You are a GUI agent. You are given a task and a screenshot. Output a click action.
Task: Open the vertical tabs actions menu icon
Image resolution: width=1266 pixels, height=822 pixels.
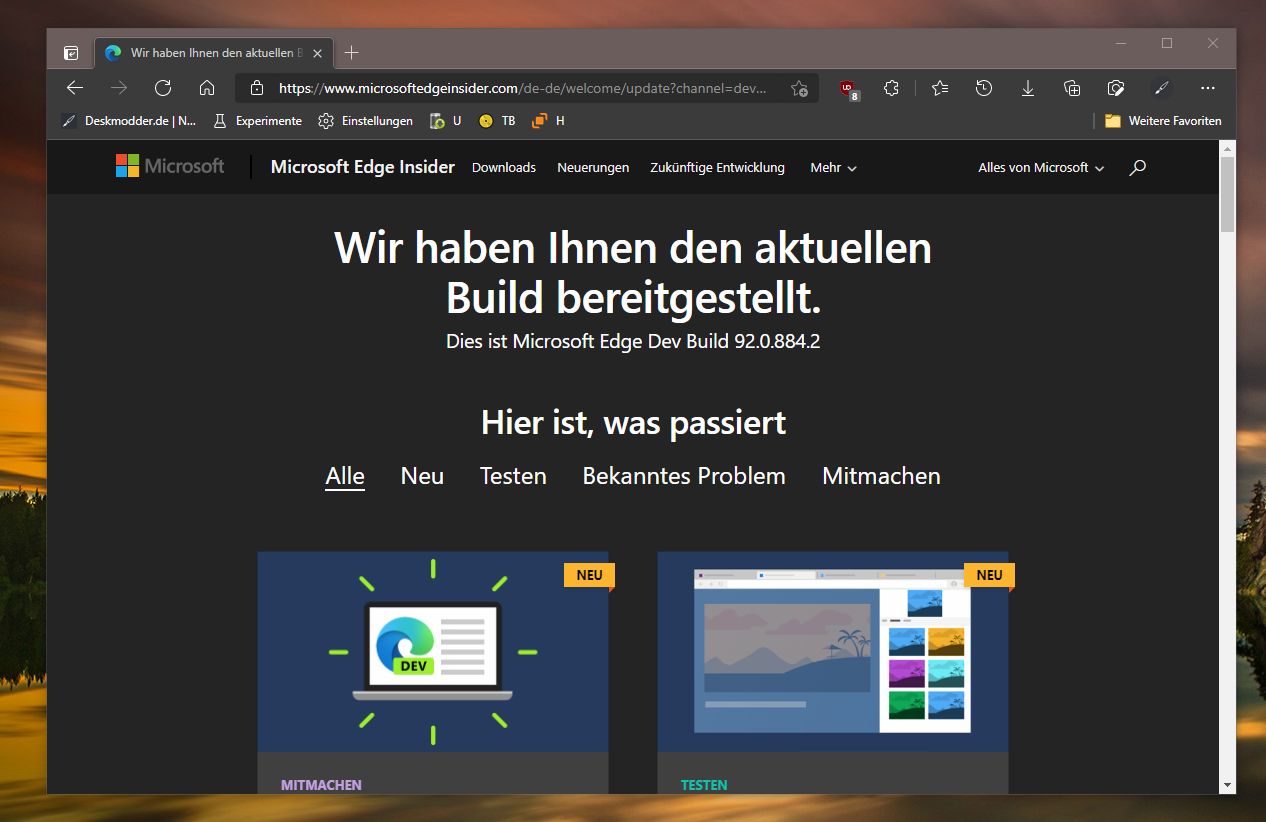coord(71,53)
